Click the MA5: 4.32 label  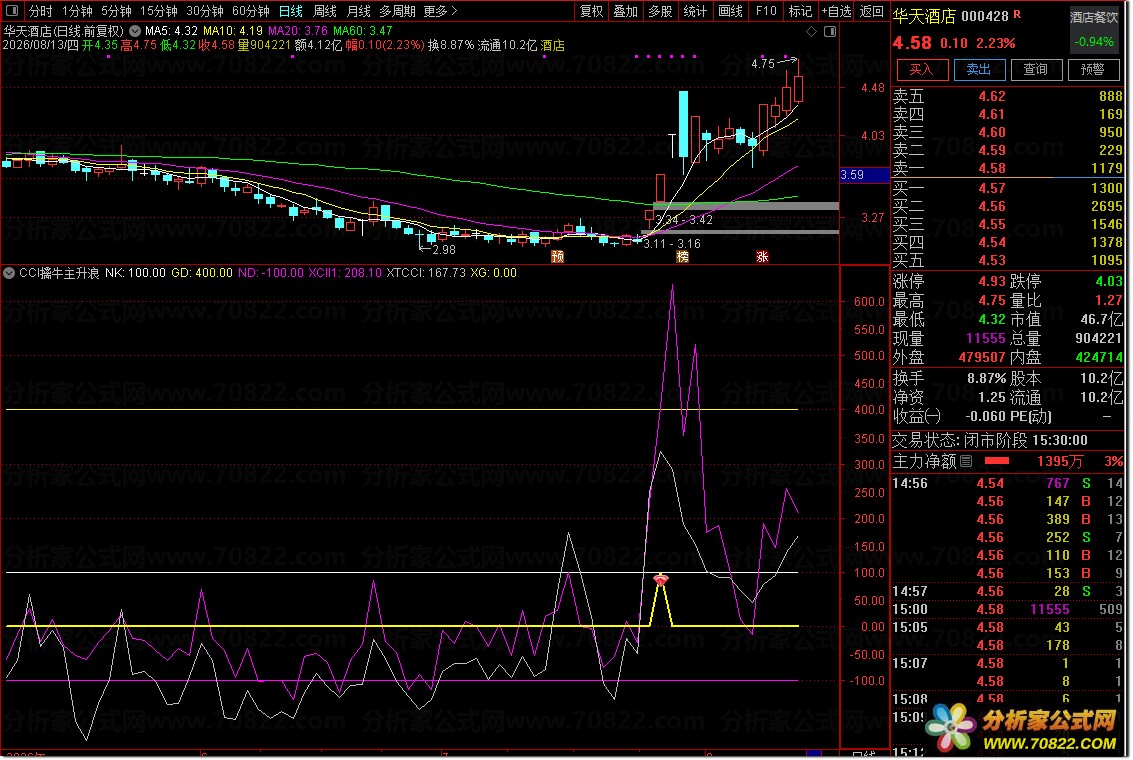[x=171, y=31]
